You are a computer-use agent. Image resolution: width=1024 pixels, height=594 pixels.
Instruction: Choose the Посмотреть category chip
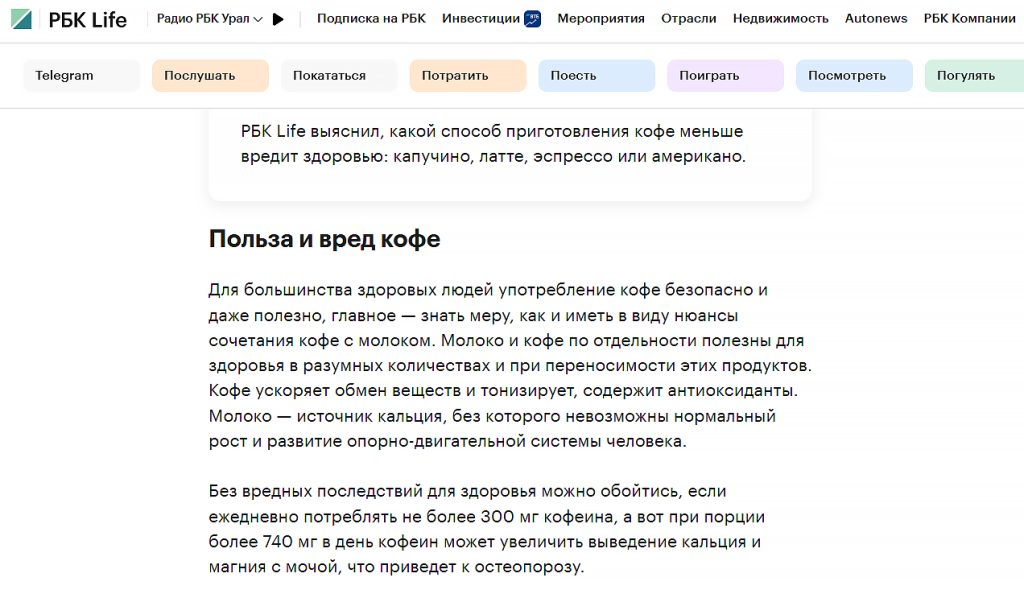854,76
